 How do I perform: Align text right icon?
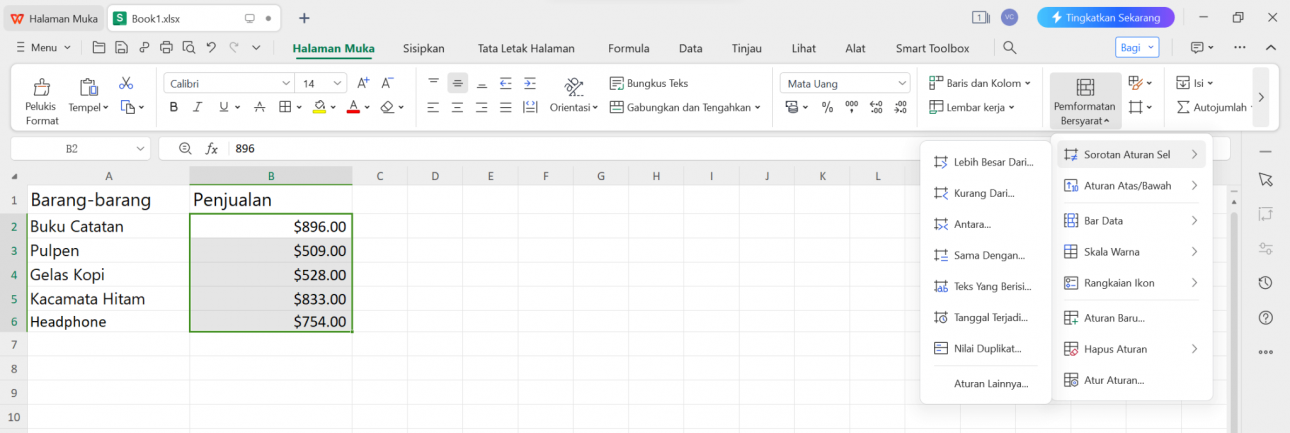(481, 107)
